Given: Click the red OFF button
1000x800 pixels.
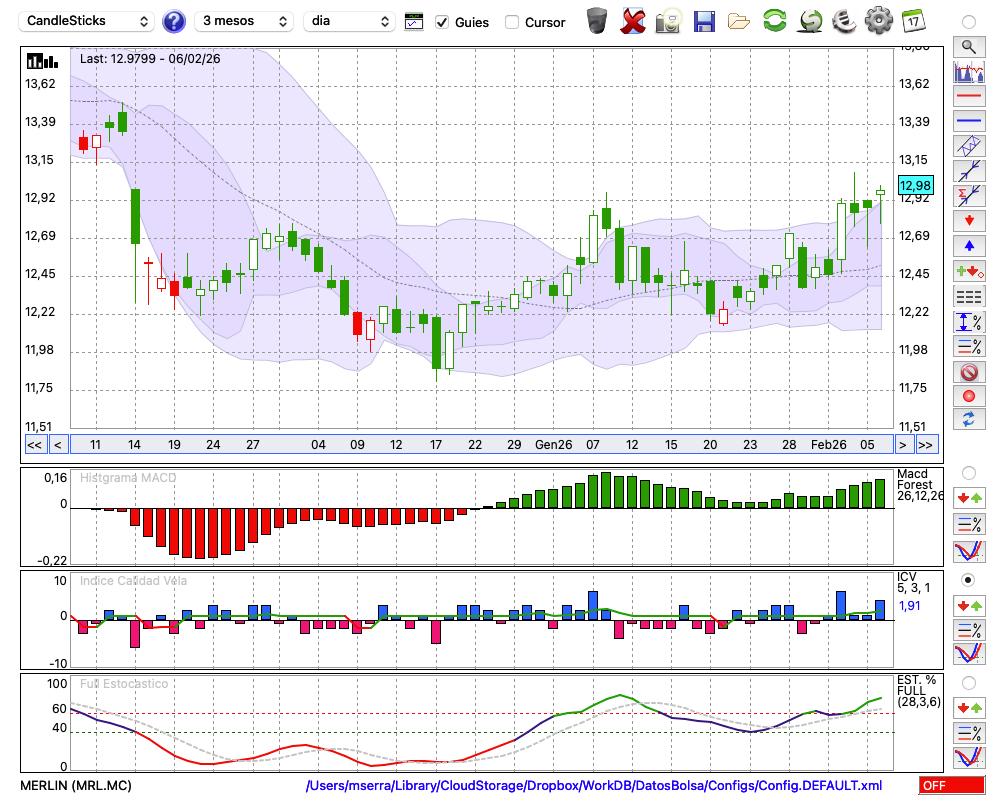Looking at the screenshot, I should pos(945,786).
